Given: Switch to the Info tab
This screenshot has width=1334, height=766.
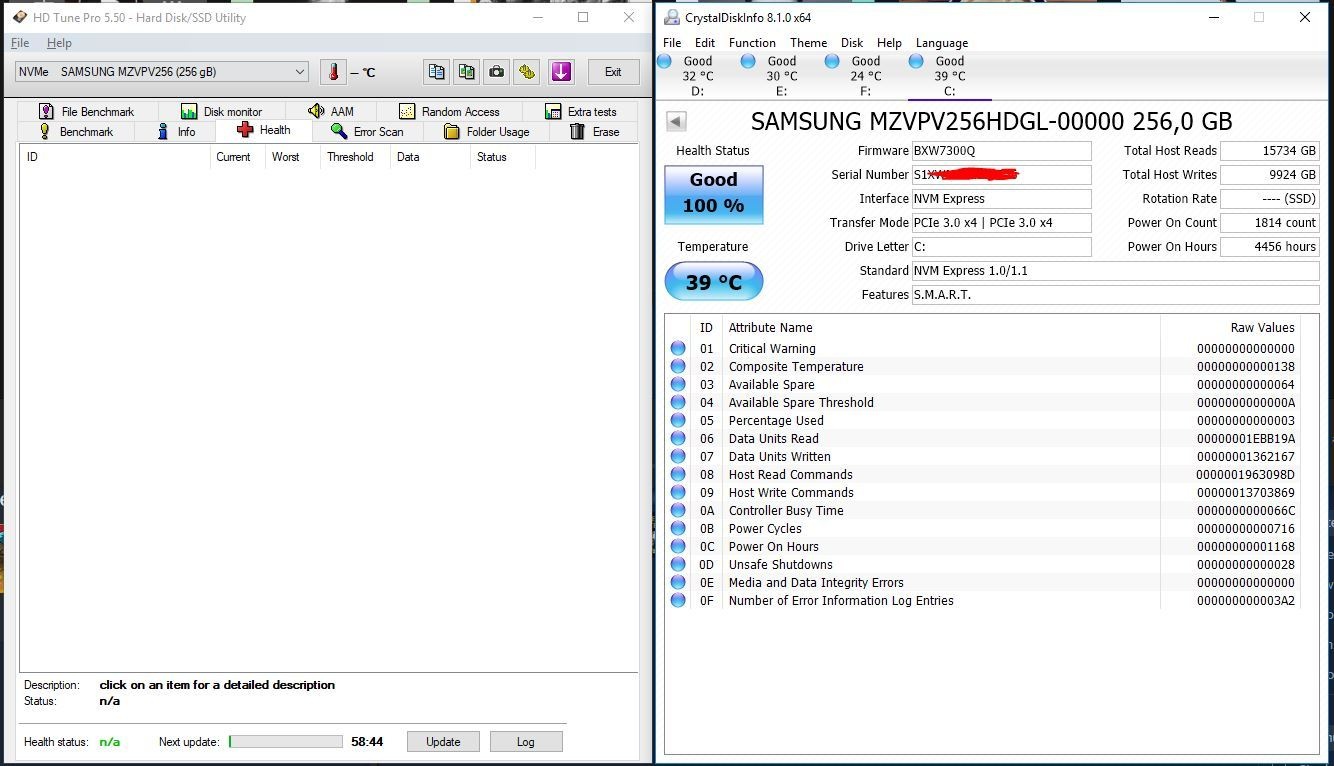Looking at the screenshot, I should pos(176,132).
